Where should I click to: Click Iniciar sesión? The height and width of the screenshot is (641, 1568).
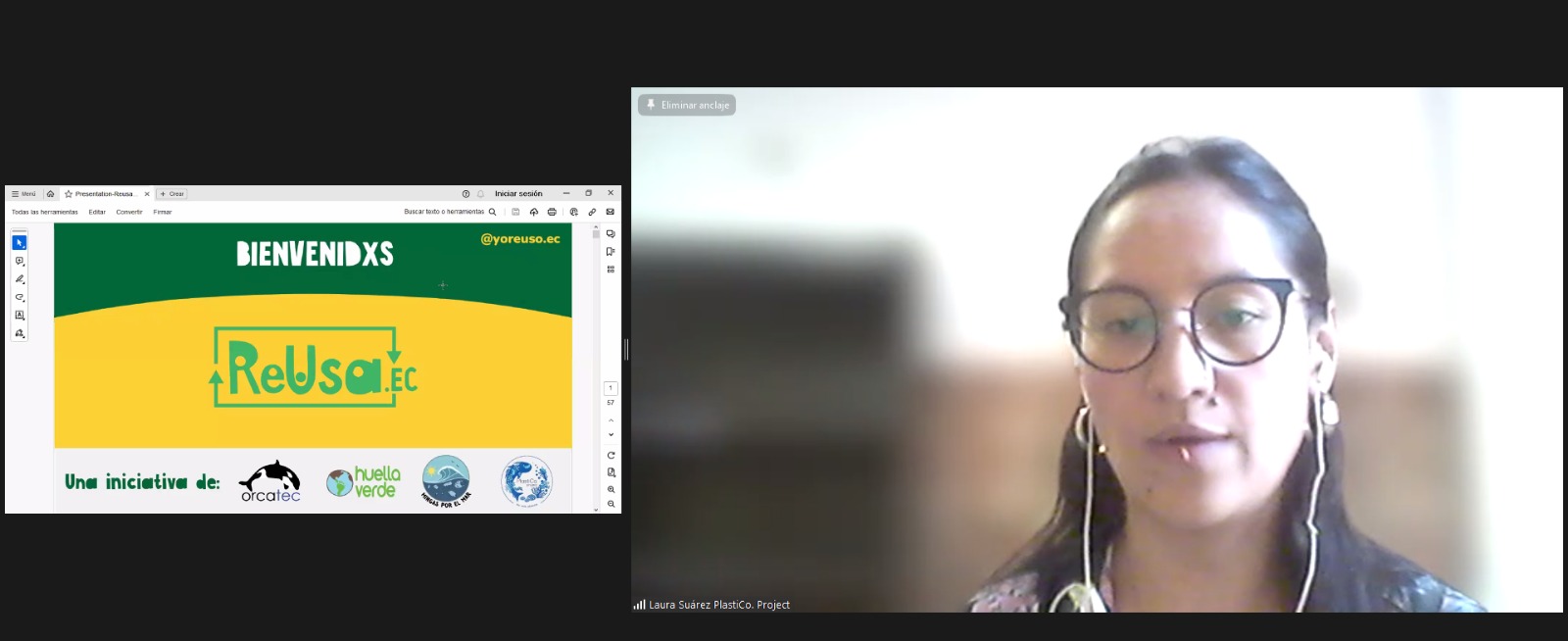(518, 194)
